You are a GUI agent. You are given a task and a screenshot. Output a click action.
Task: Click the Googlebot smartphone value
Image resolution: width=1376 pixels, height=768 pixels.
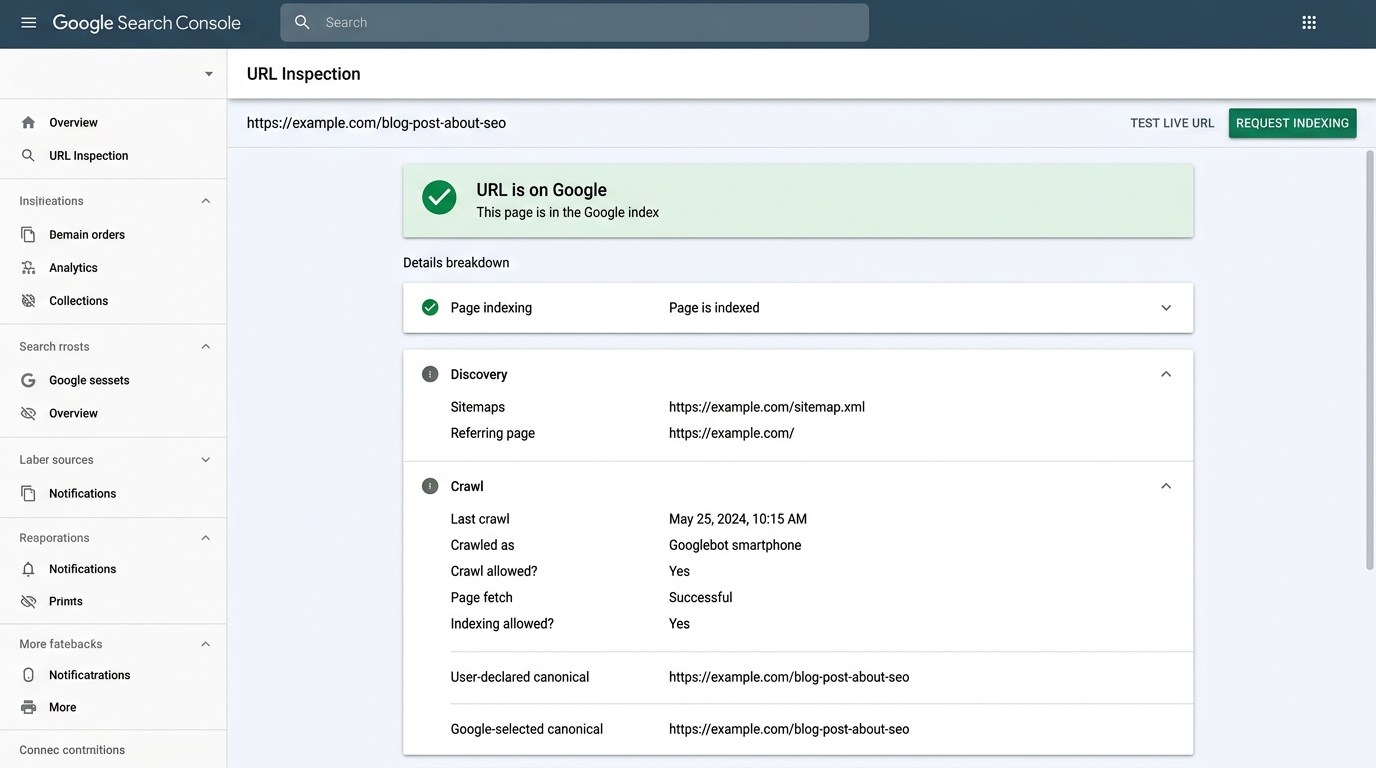pyautogui.click(x=735, y=545)
